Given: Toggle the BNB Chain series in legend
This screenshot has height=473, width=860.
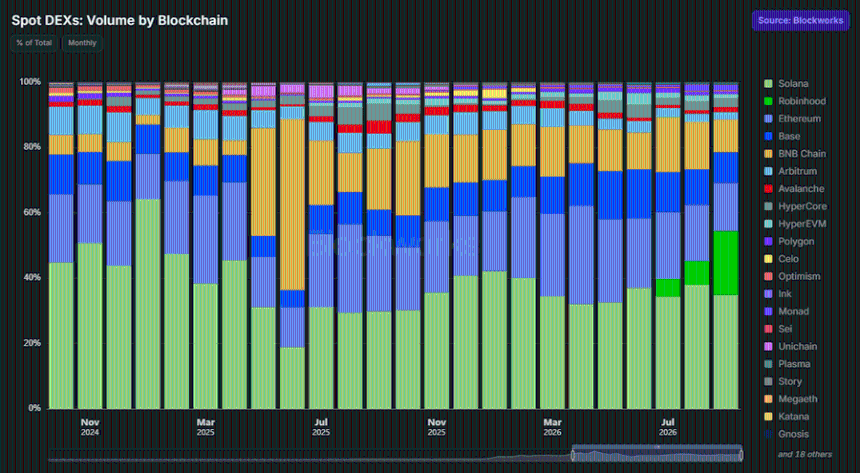Looking at the screenshot, I should (795, 154).
